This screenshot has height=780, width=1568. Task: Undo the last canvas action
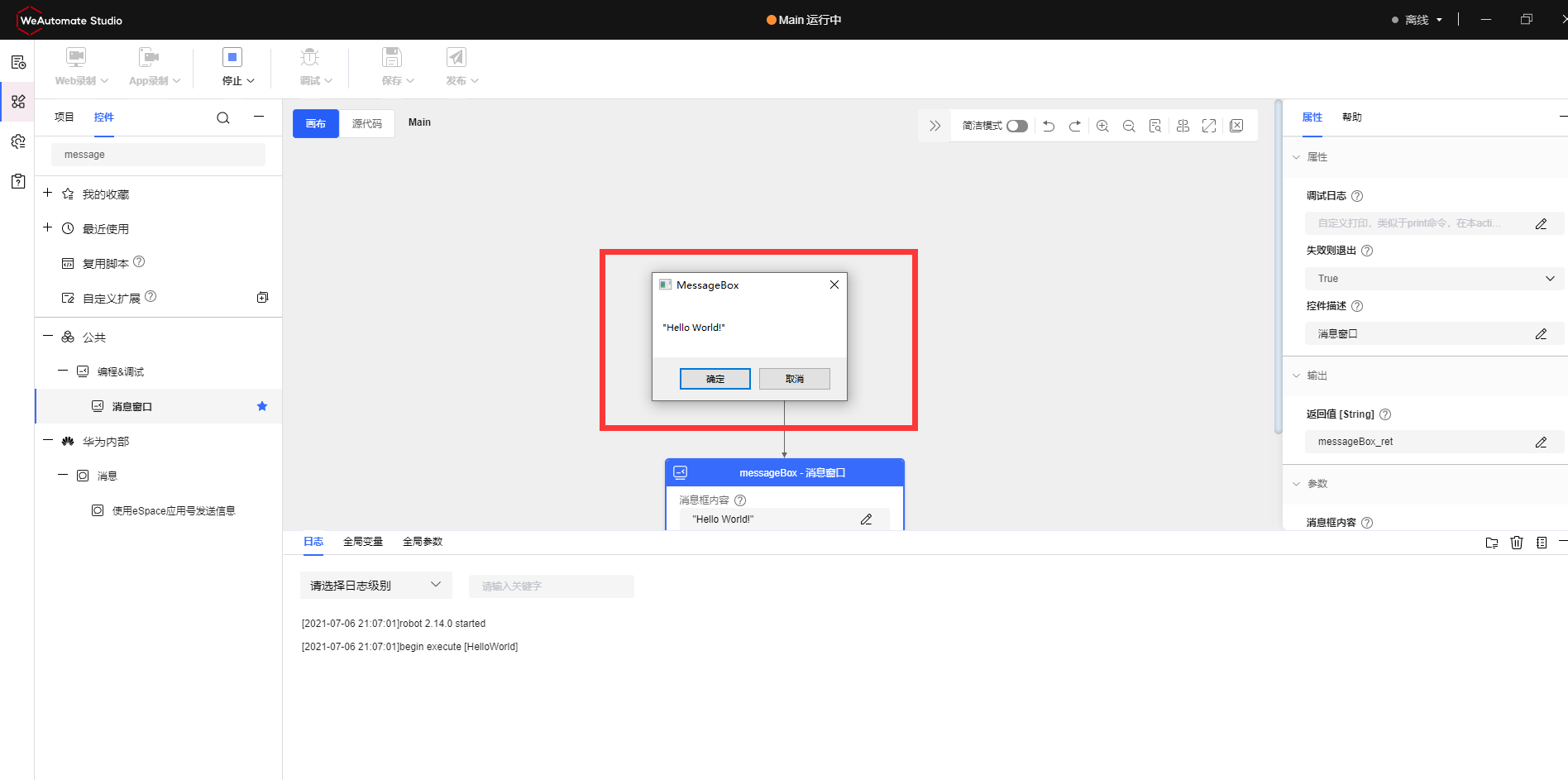(x=1049, y=126)
